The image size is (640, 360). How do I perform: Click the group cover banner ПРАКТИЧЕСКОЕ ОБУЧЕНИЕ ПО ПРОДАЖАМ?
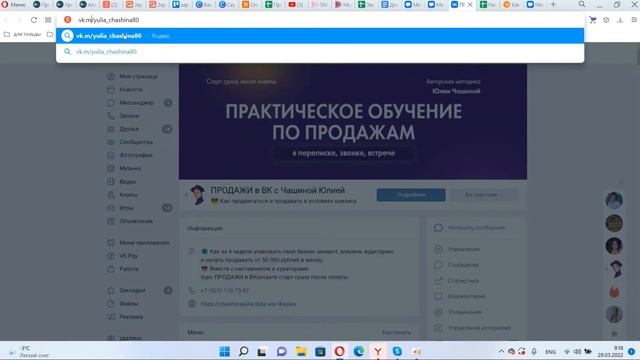pyautogui.click(x=353, y=122)
